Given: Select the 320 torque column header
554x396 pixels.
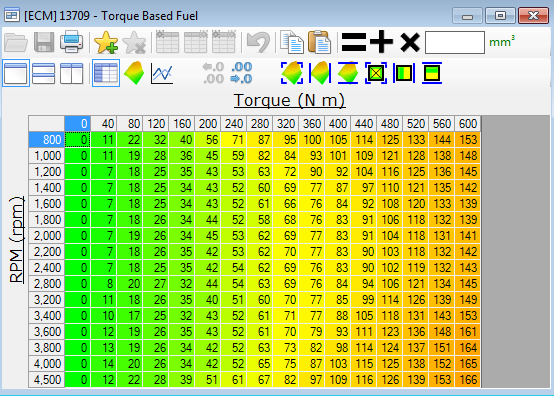Looking at the screenshot, I should click(x=286, y=124).
